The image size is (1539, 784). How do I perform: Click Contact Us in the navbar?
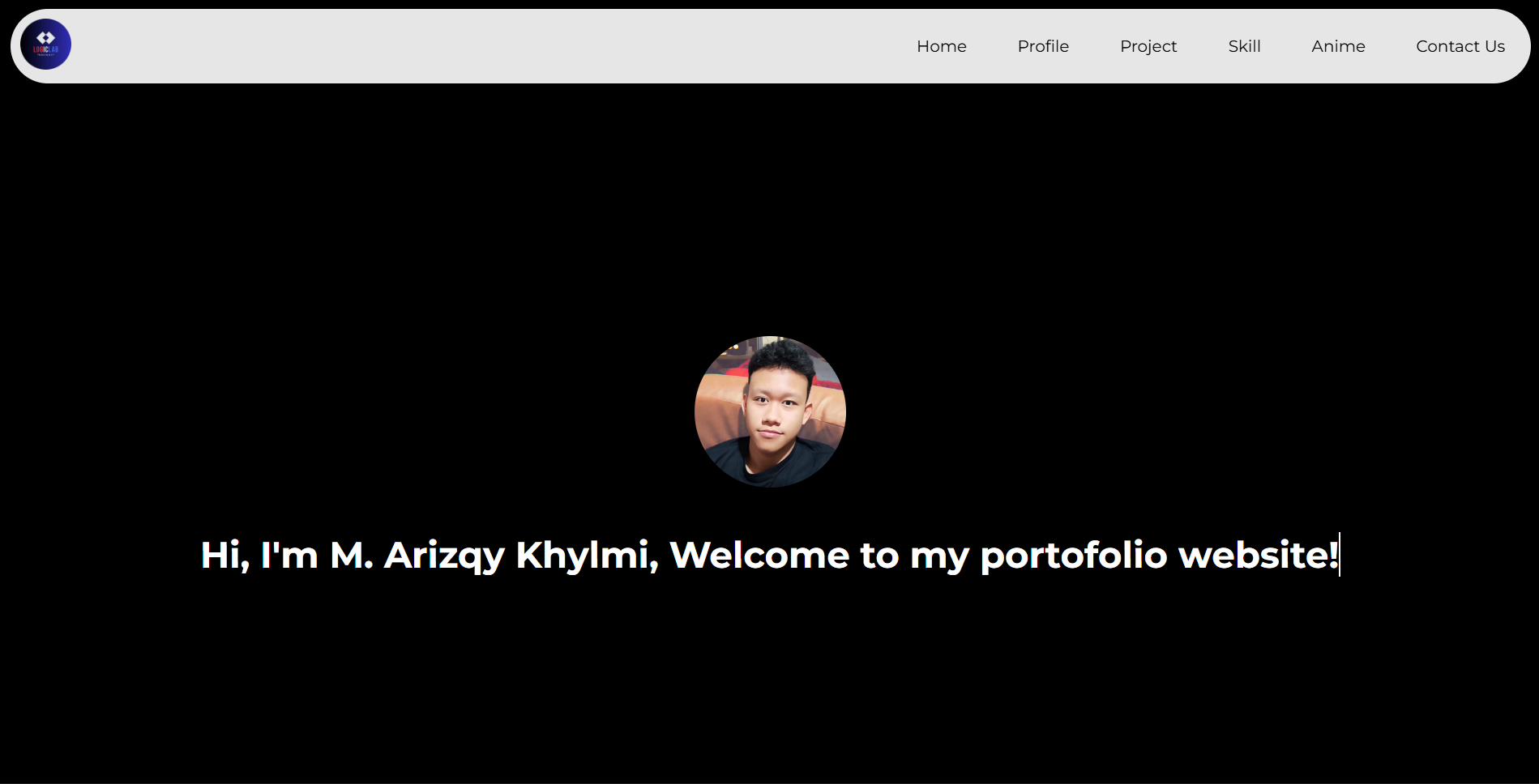[x=1460, y=46]
